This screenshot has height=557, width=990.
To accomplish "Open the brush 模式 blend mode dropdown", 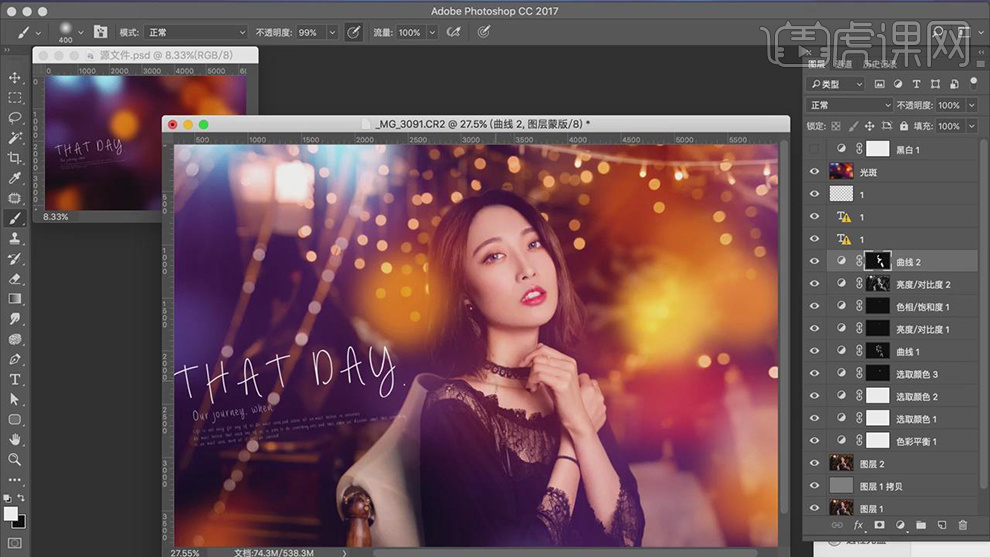I will coord(195,33).
